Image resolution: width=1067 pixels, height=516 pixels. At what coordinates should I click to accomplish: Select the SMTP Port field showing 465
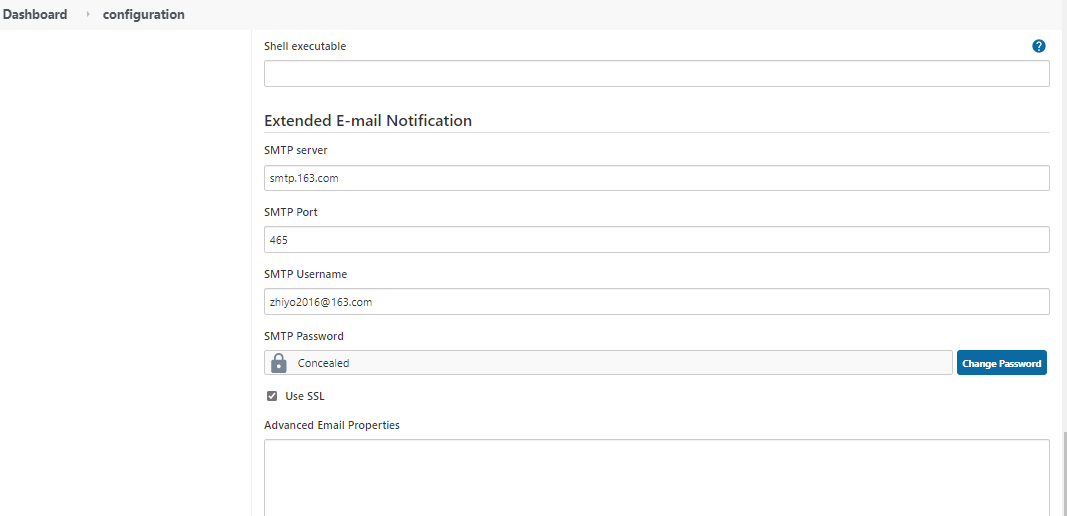[657, 240]
